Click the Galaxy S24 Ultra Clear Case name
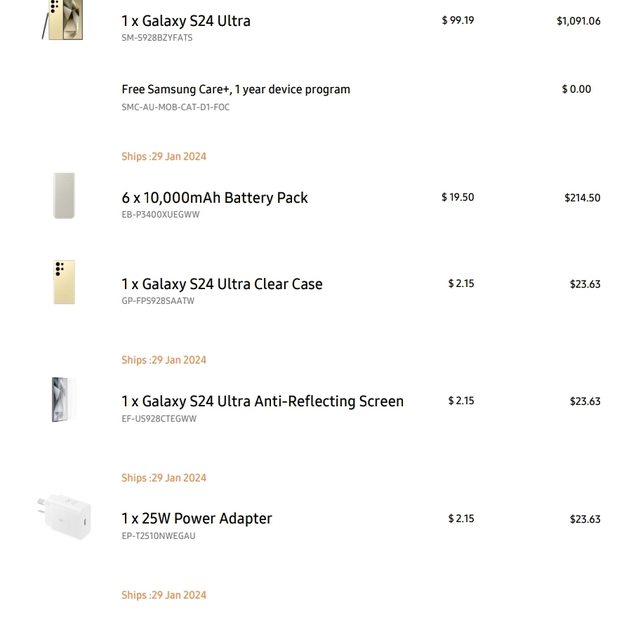Image resolution: width=636 pixels, height=640 pixels. (222, 284)
